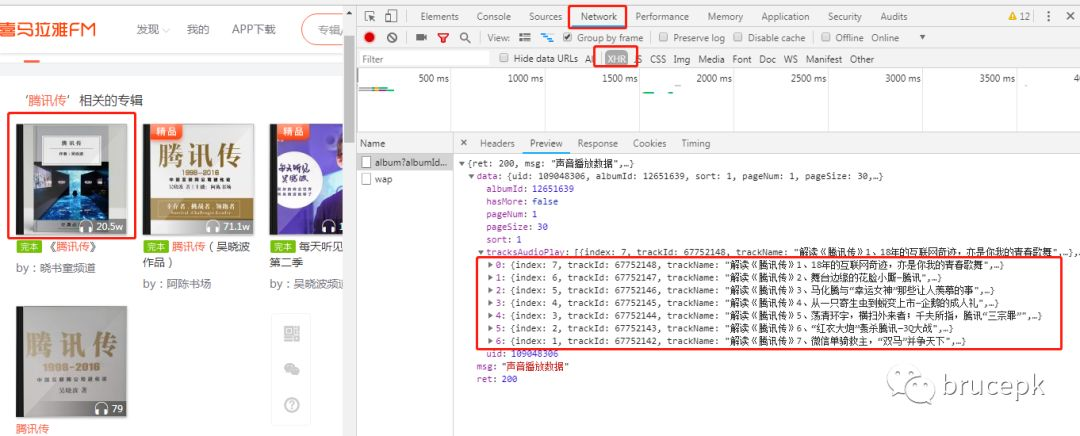
Task: Open the Audits tab
Action: [x=893, y=17]
